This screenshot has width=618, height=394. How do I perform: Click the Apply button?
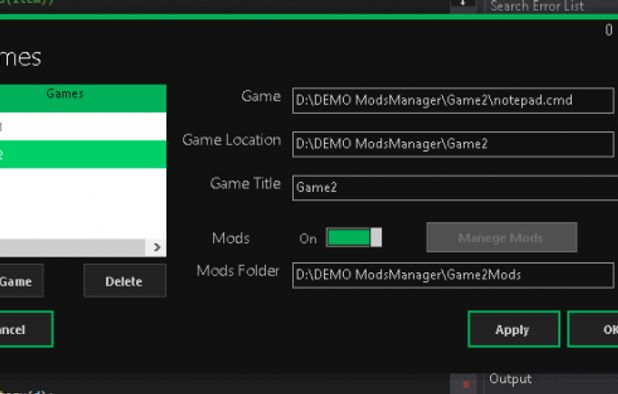[514, 329]
